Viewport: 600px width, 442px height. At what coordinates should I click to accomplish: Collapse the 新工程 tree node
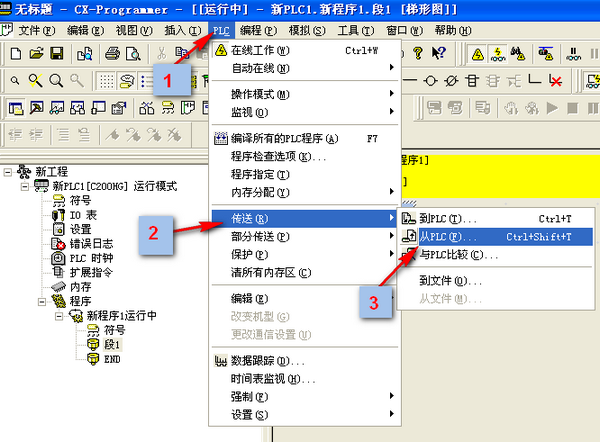click(x=8, y=172)
